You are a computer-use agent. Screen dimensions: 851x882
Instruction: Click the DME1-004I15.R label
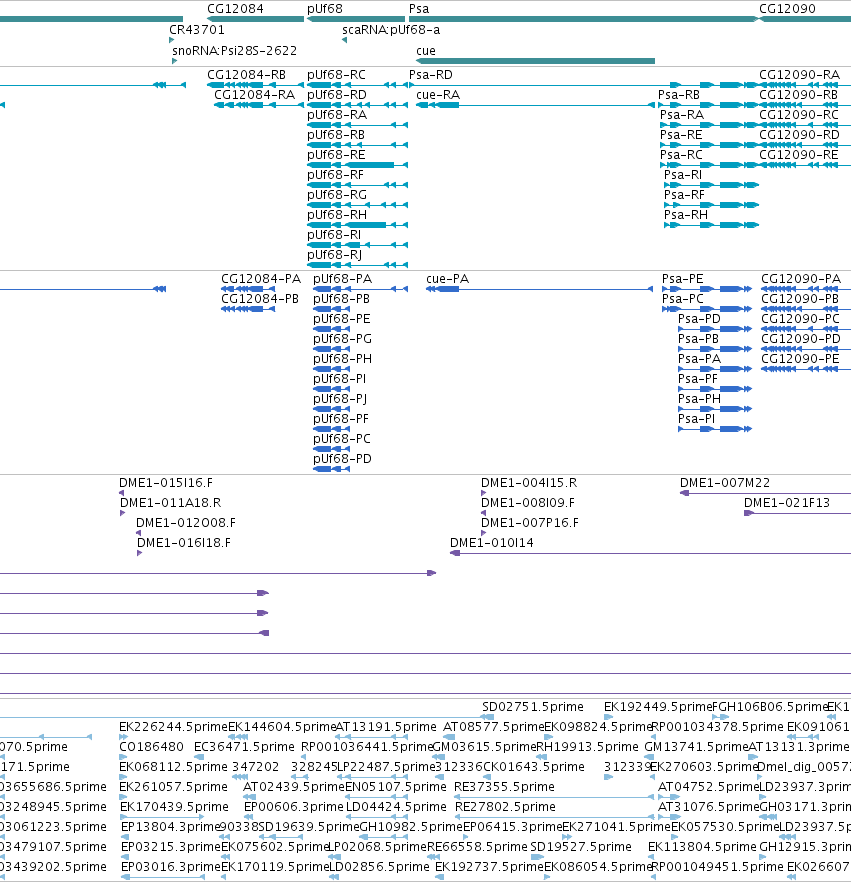[529, 483]
